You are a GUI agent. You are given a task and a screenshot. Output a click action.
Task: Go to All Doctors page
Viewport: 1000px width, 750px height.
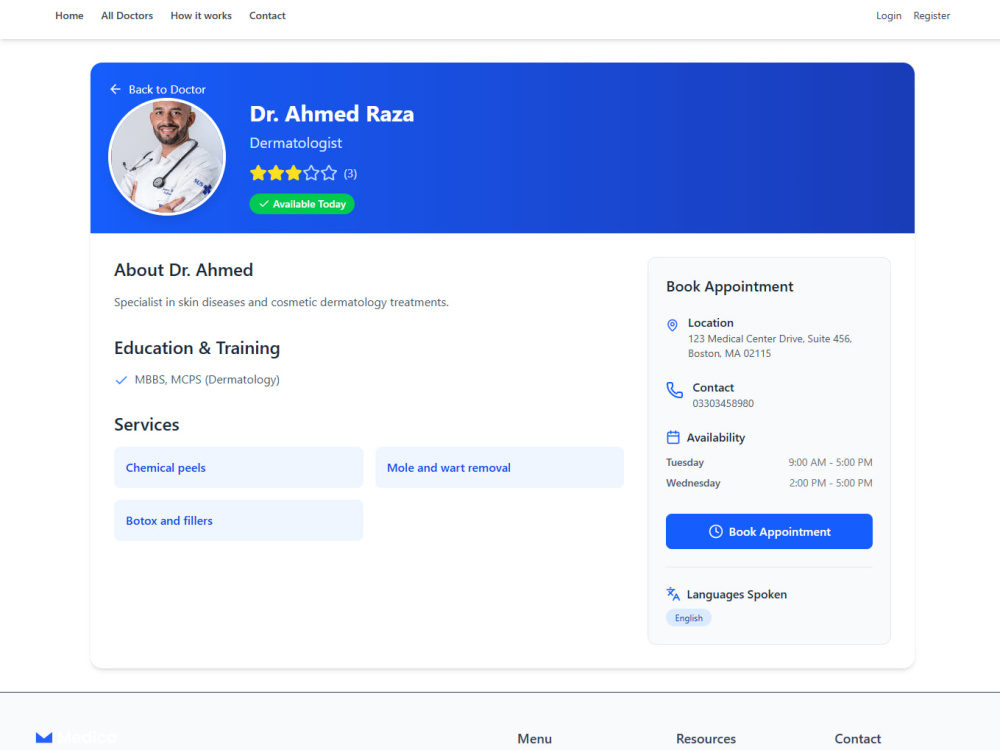[x=127, y=15]
